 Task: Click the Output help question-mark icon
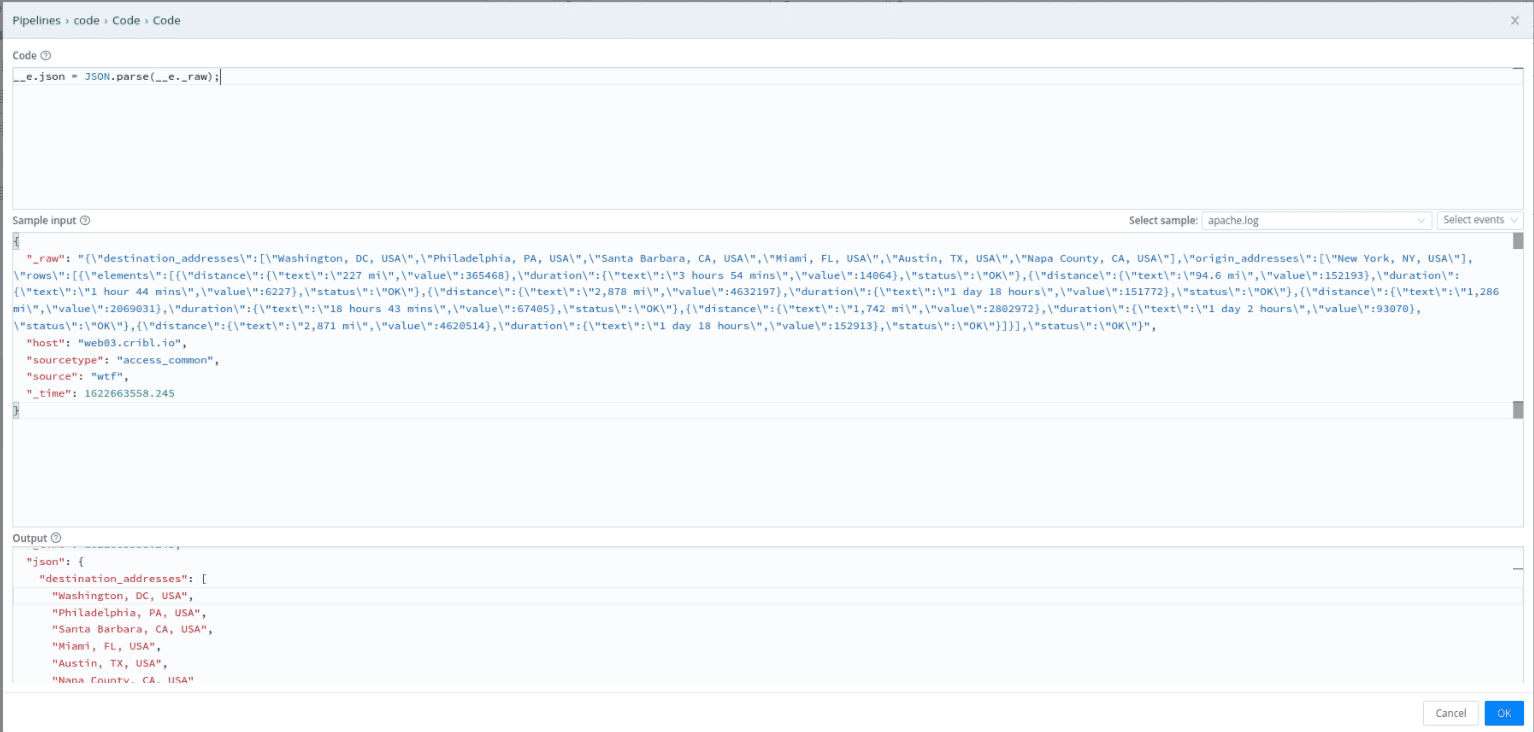[x=56, y=538]
